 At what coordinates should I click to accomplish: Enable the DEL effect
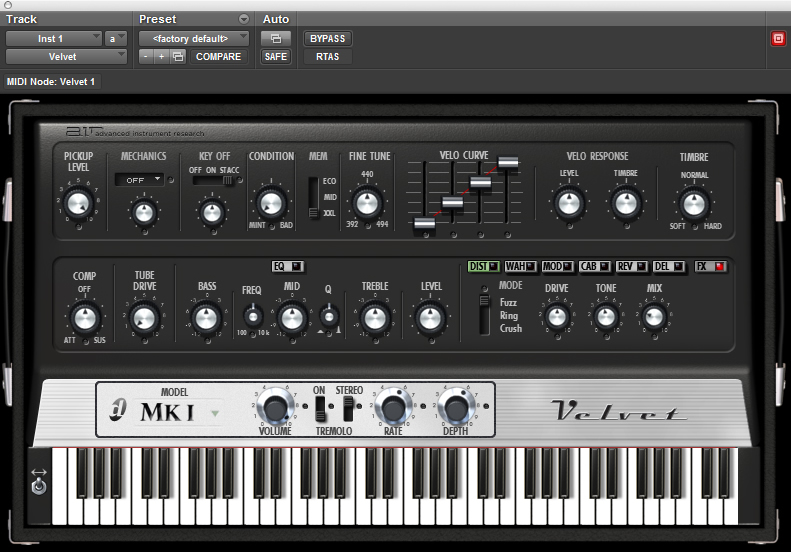pyautogui.click(x=668, y=266)
